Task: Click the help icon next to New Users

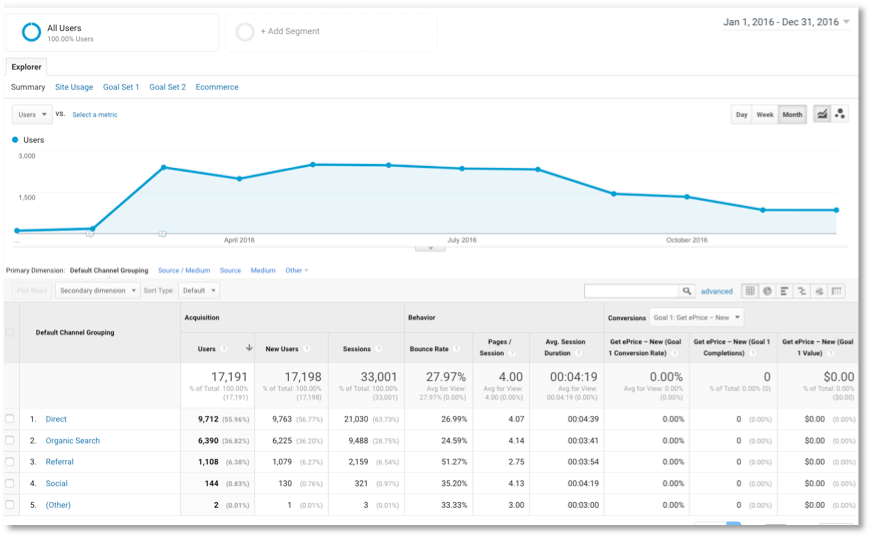Action: [306, 349]
